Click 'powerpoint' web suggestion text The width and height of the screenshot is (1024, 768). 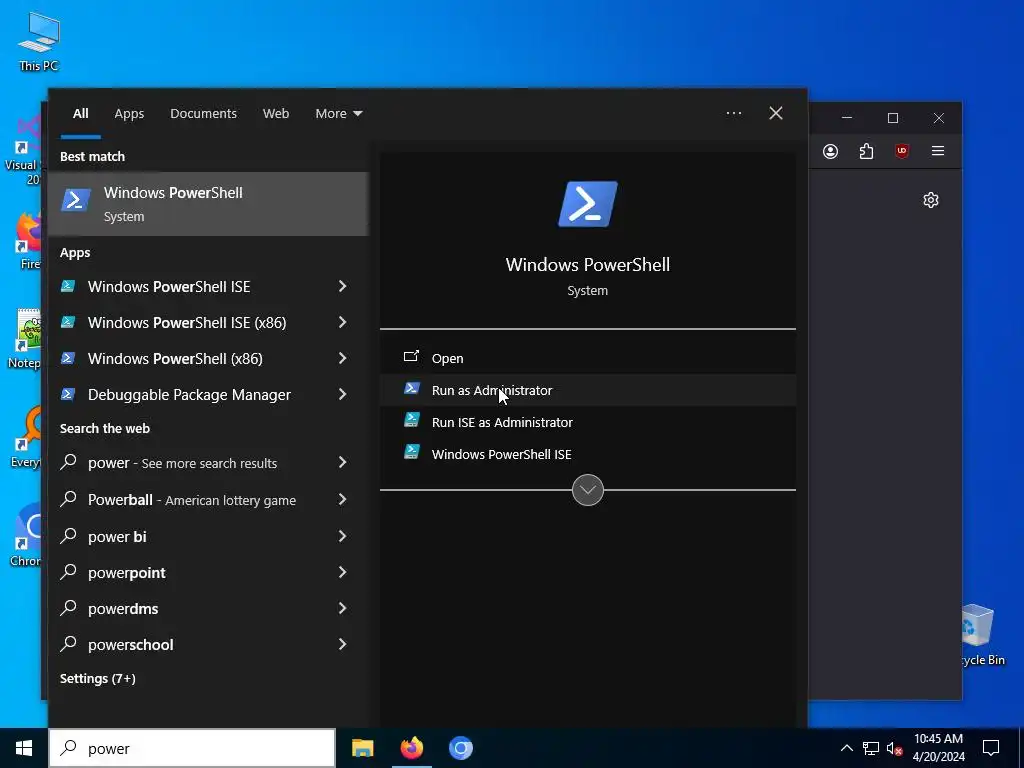127,573
